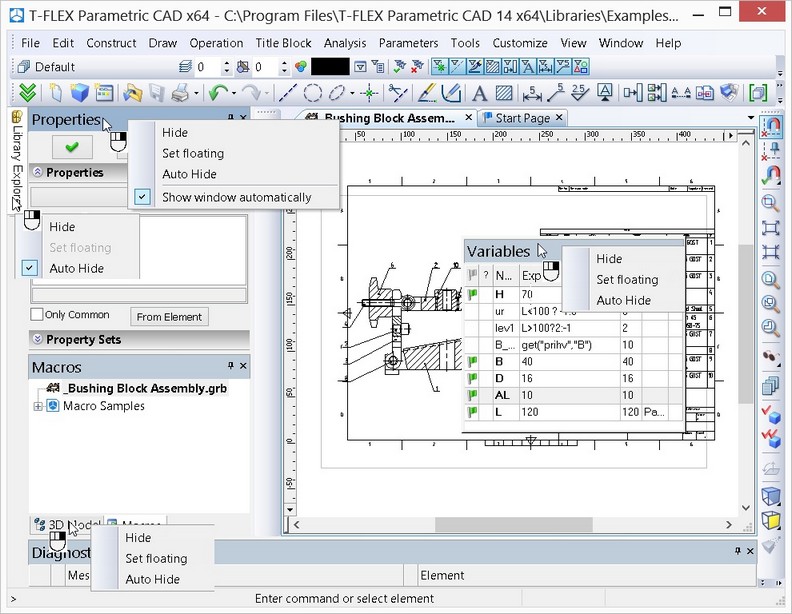Select the construct Line tool
The width and height of the screenshot is (792, 614).
(x=287, y=92)
